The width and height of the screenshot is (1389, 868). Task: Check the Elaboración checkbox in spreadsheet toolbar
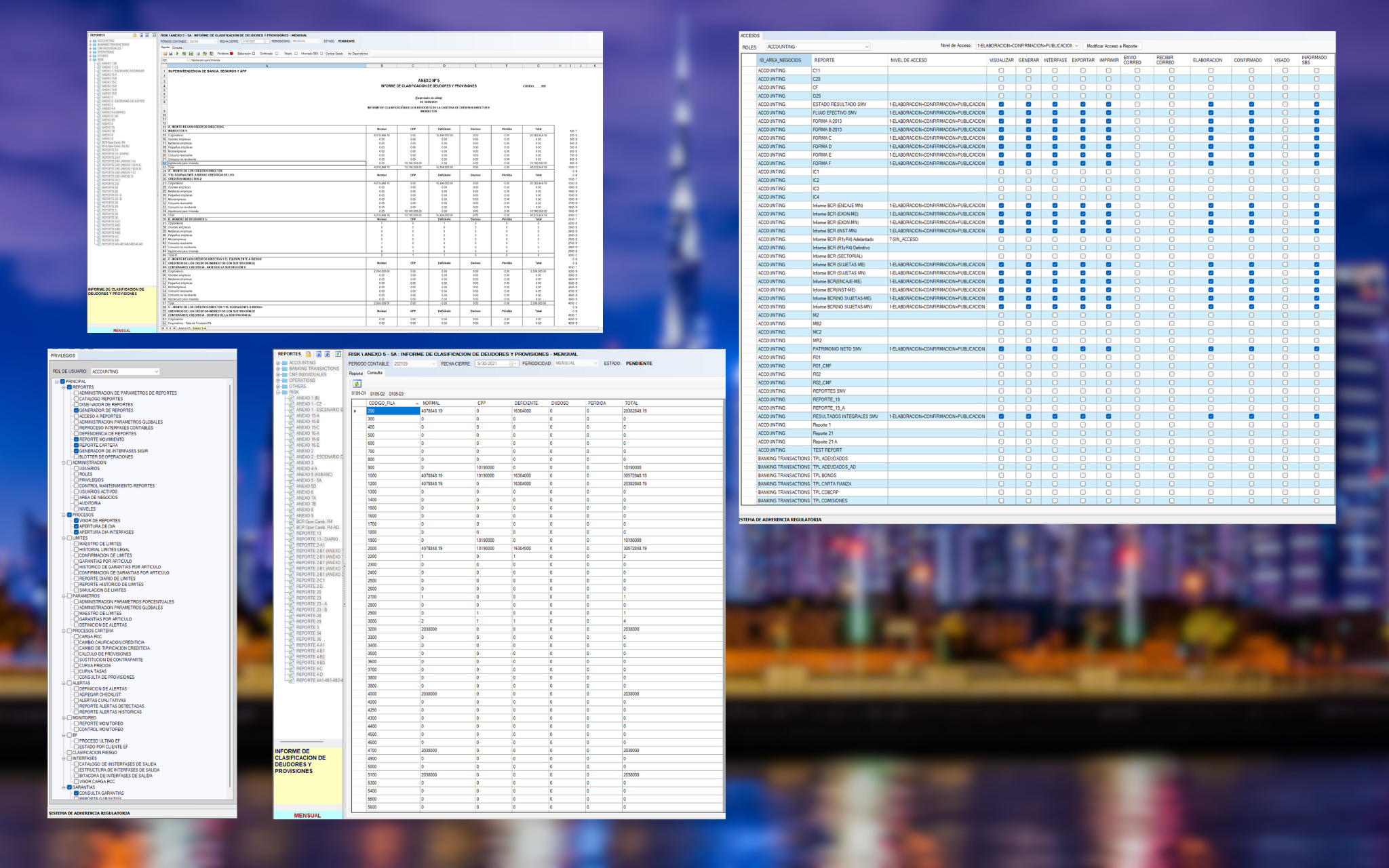[254, 54]
